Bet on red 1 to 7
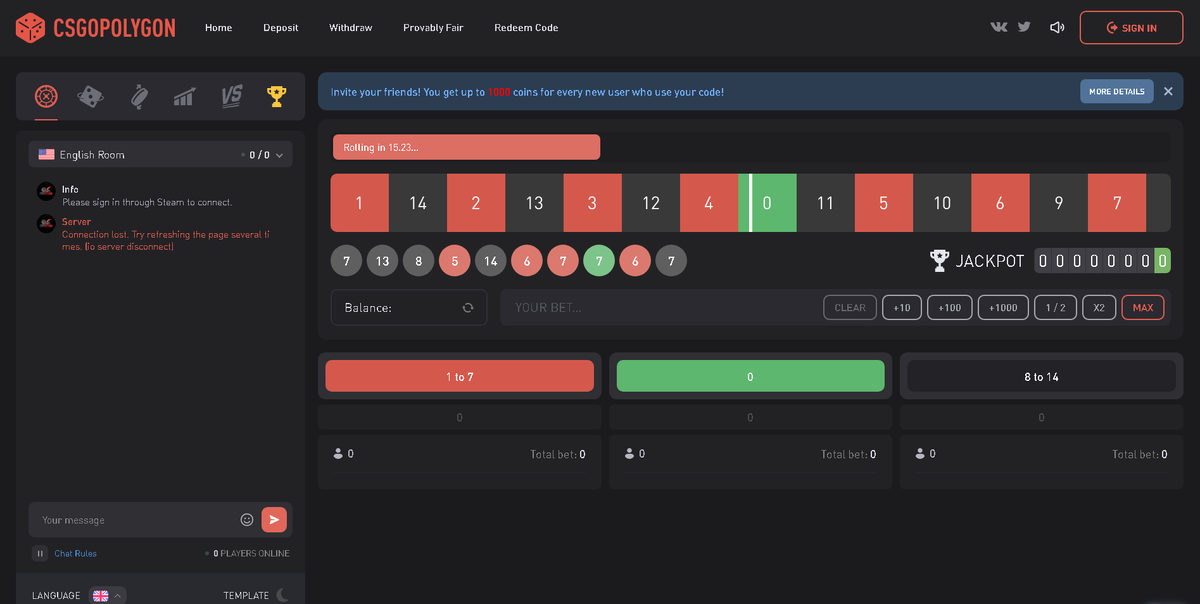The height and width of the screenshot is (604, 1200). point(460,376)
